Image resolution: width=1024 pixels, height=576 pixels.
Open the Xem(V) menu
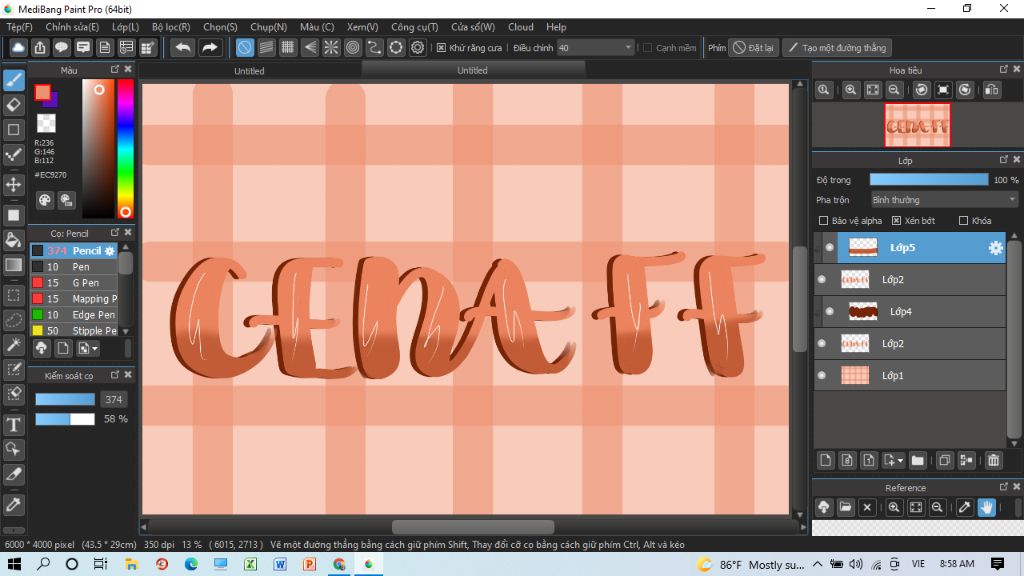[362, 27]
